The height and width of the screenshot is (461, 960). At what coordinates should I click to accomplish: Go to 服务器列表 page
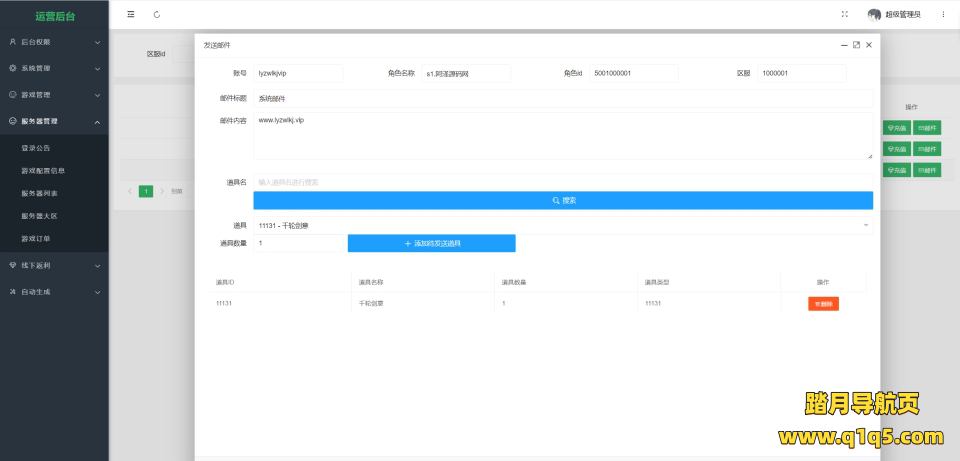[x=40, y=193]
